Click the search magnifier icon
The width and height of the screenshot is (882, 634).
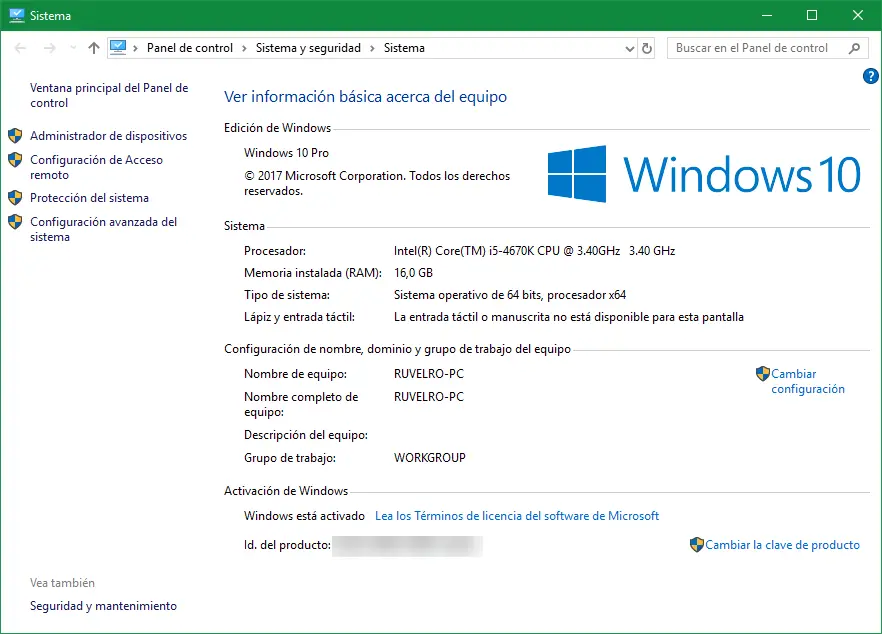point(854,48)
